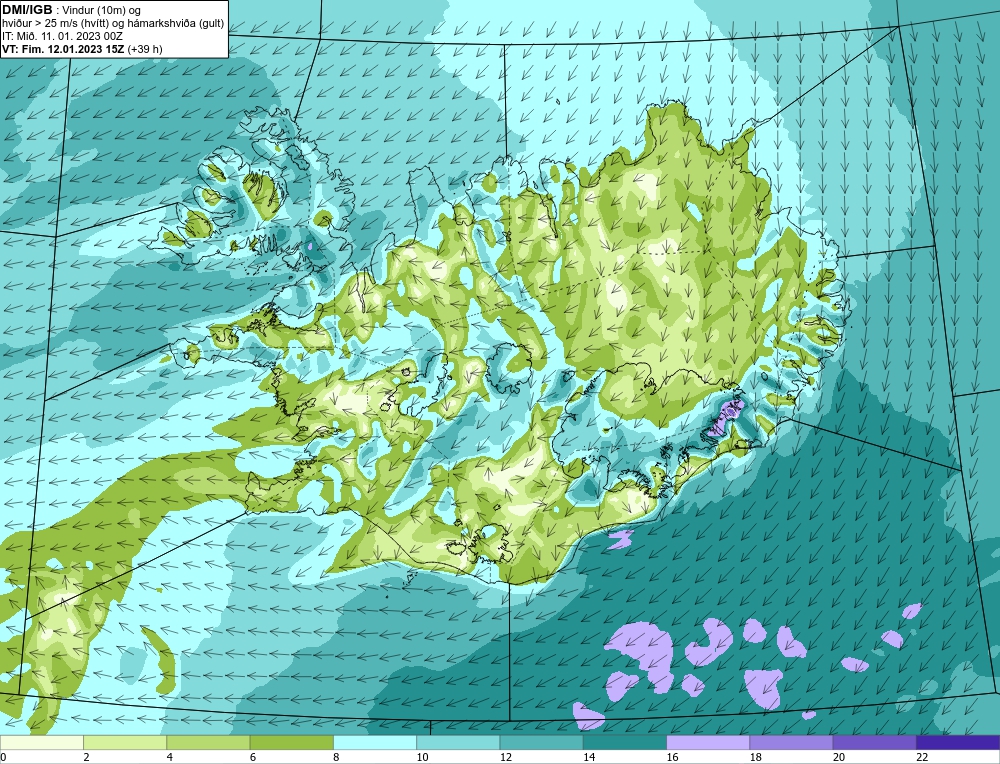Screen dimensions: 1000x764
Task: Click the 0–2 m/s pale yellow legend swatch
Action: coord(42,743)
